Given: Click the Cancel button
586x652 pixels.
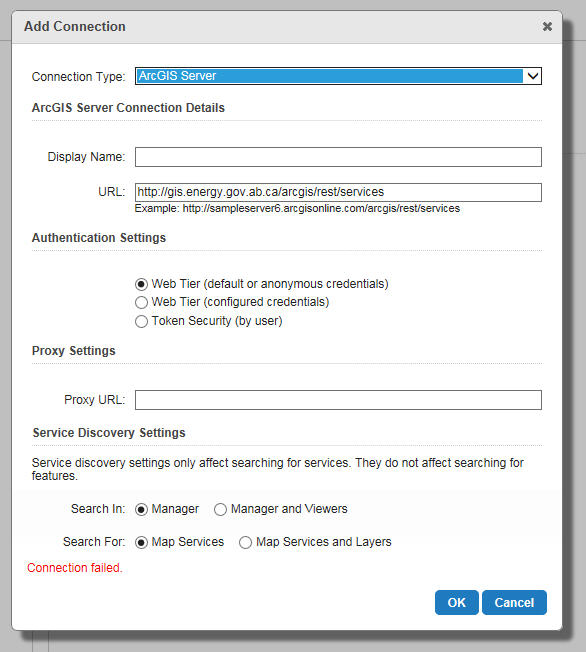Looking at the screenshot, I should click(x=514, y=603).
